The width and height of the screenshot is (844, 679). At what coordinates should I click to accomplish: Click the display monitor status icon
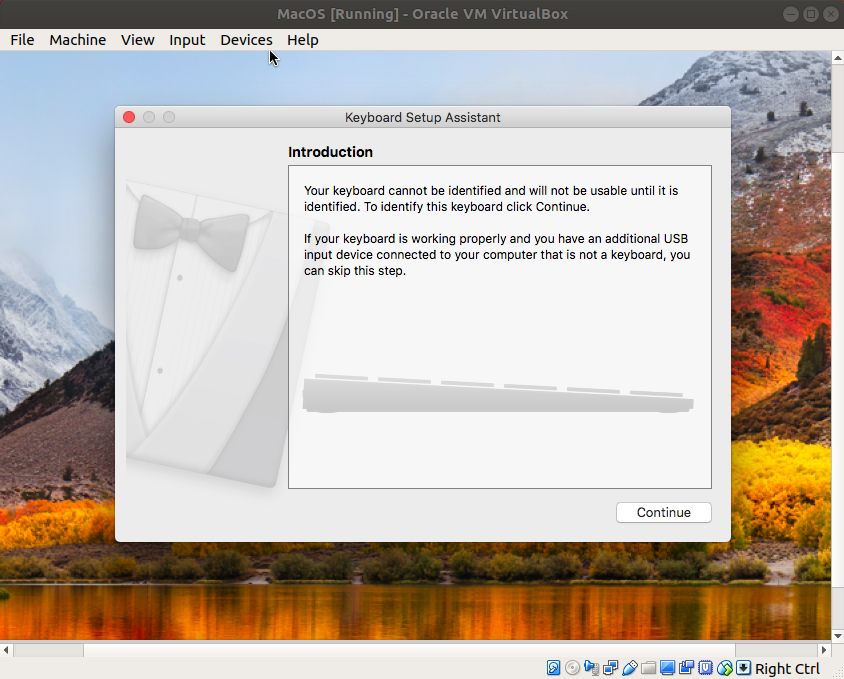(x=667, y=668)
